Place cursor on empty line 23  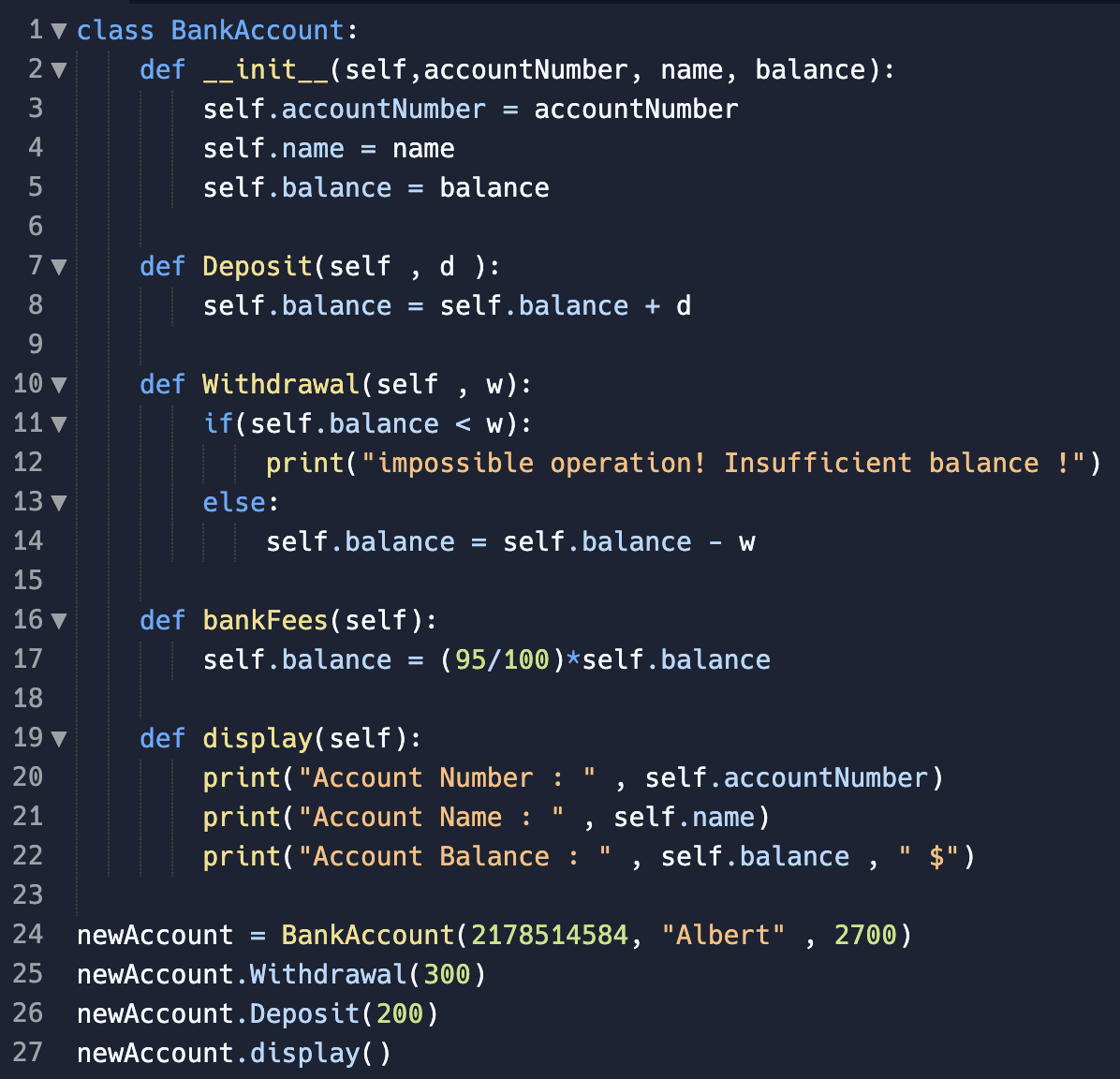click(571, 895)
